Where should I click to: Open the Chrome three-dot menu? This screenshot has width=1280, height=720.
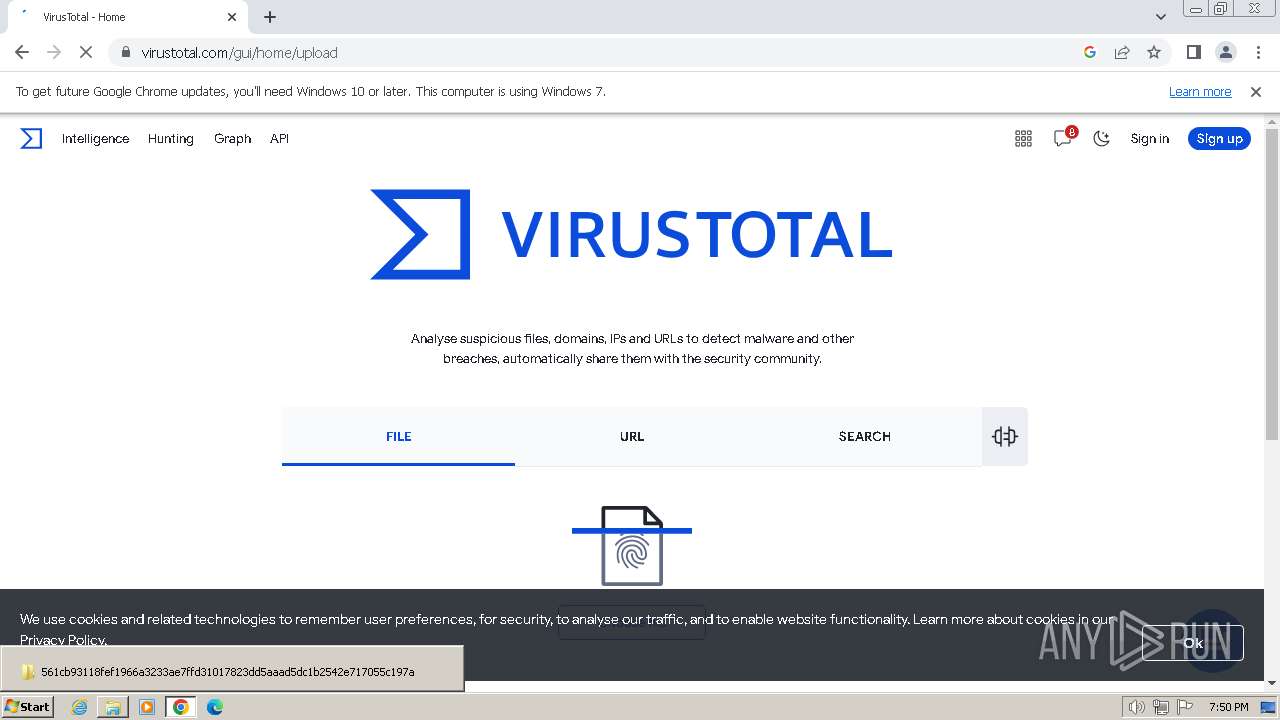1258,52
